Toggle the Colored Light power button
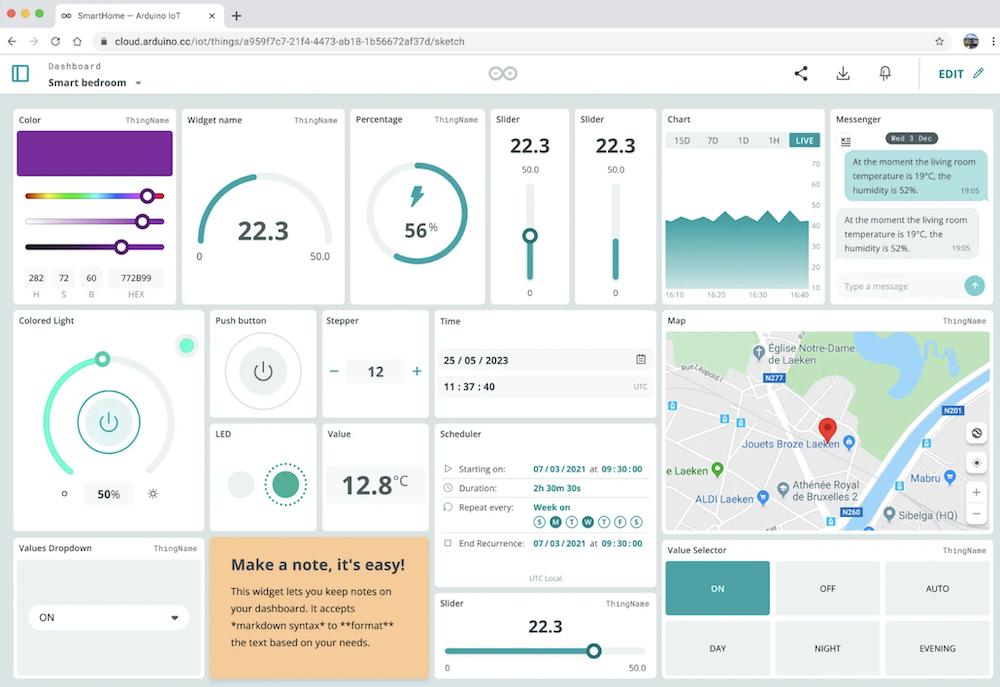 tap(108, 422)
